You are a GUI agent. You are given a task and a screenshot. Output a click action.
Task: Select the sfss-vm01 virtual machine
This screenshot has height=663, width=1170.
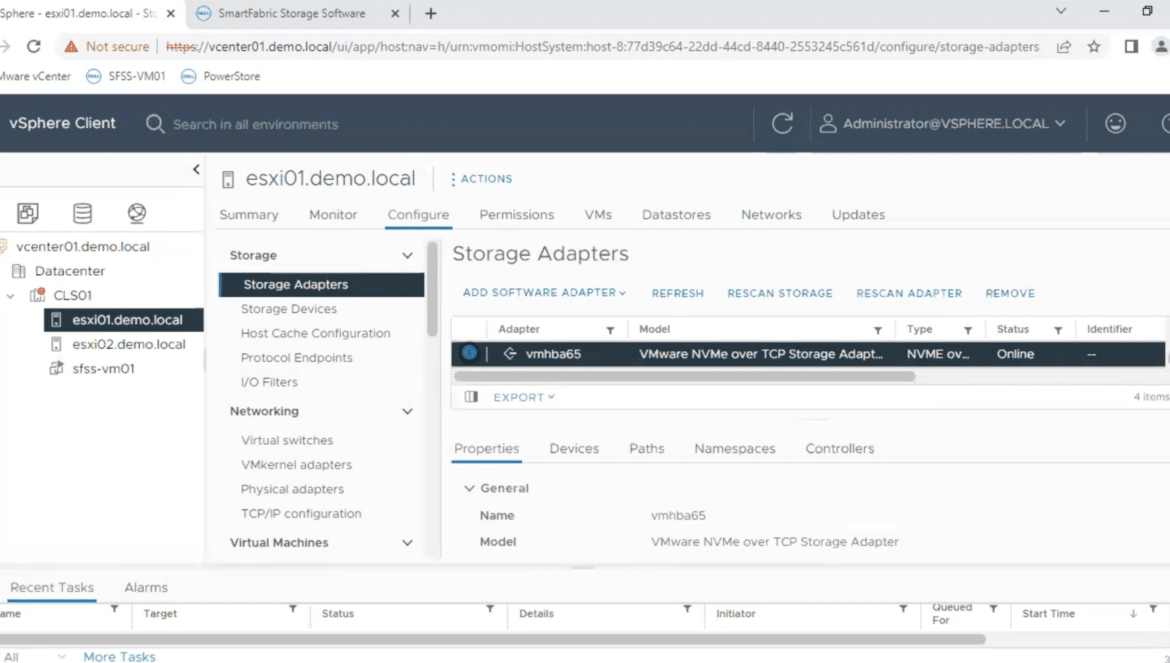coord(103,368)
